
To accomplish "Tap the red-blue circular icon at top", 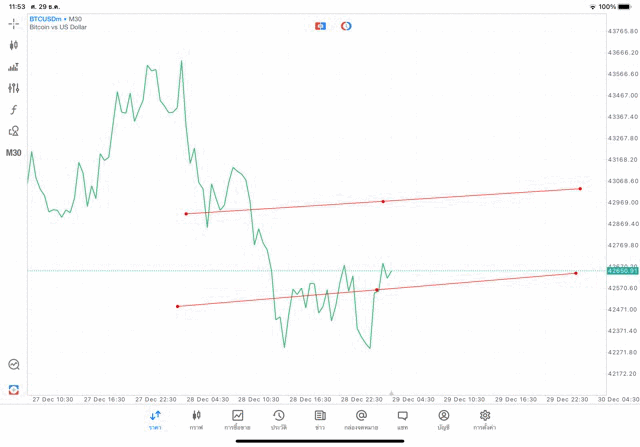I will (346, 26).
